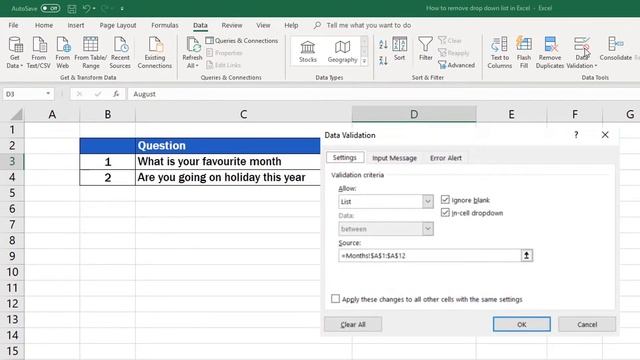Click the Insert Function fx icon
Image resolution: width=640 pixels, height=360 pixels.
click(116, 94)
